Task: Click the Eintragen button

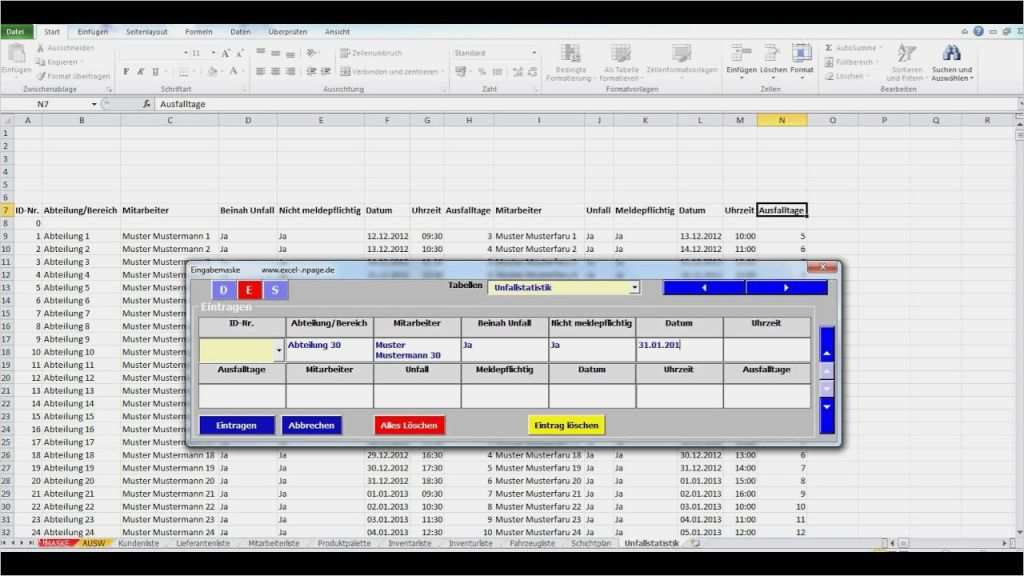Action: click(237, 425)
